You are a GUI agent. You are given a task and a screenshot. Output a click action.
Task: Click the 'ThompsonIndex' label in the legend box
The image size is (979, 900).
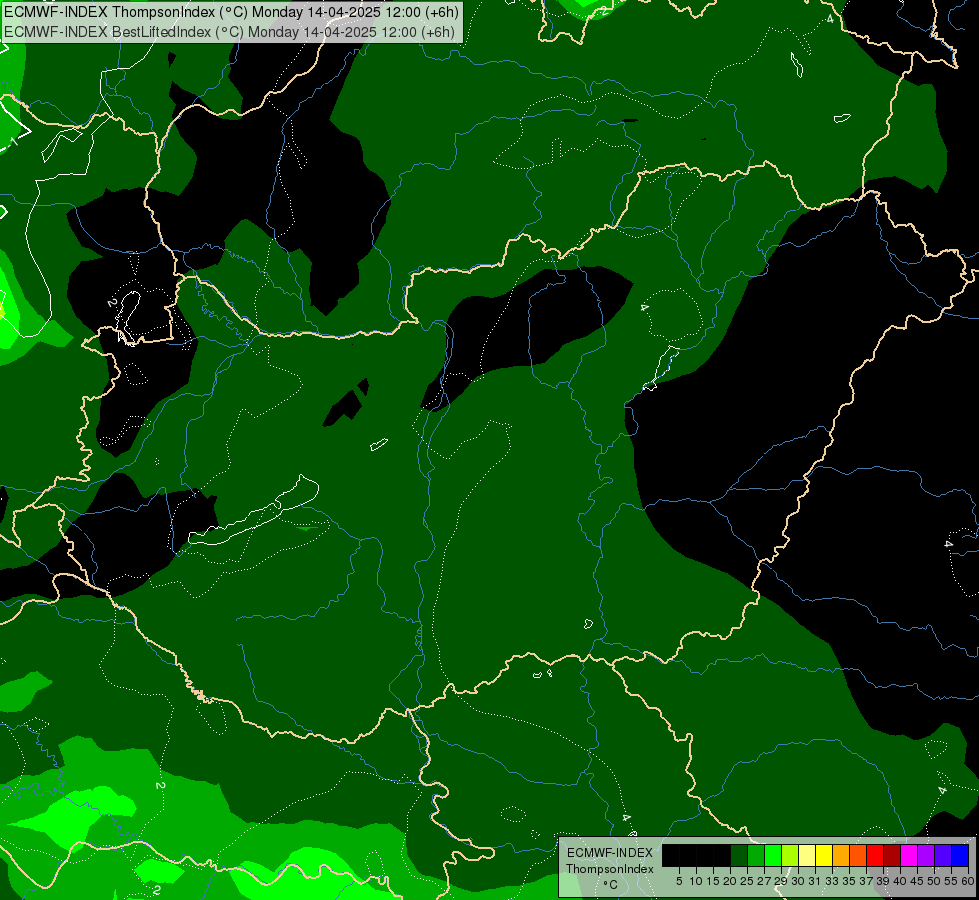(x=610, y=869)
